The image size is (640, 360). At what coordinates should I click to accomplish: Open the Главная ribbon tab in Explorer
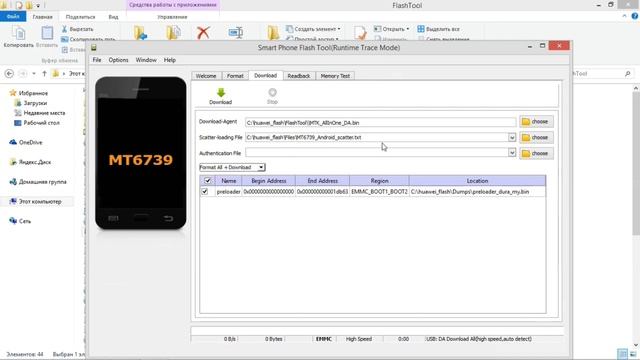pos(42,17)
